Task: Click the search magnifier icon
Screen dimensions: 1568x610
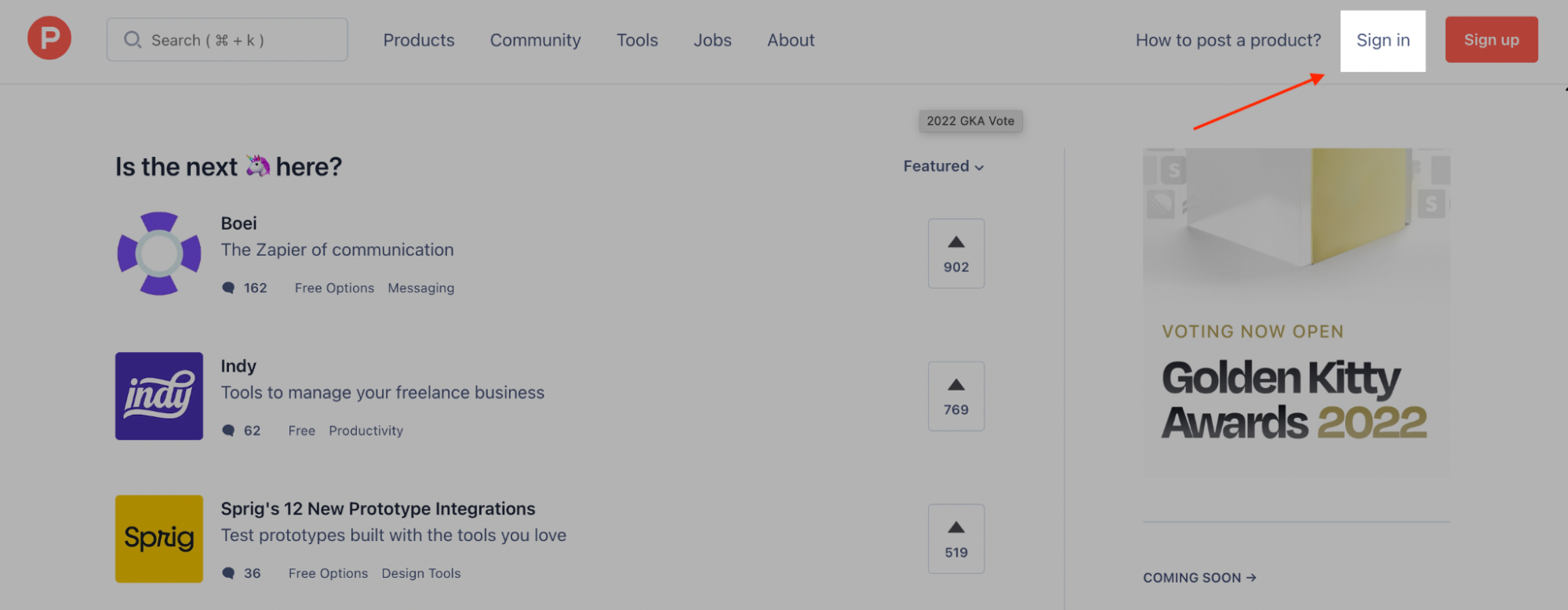Action: point(133,39)
